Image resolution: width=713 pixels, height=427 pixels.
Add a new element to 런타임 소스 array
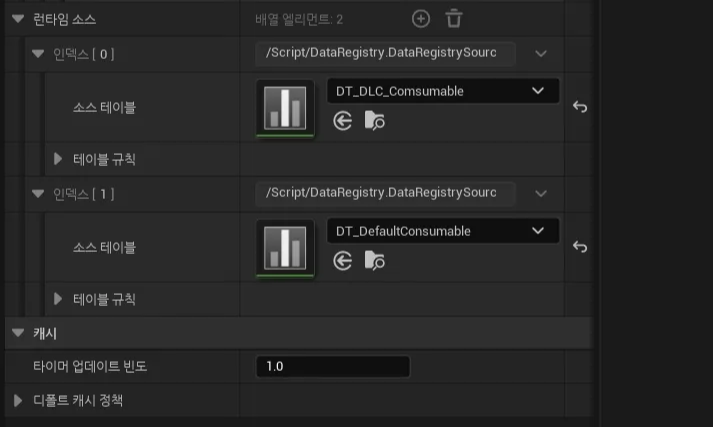click(421, 18)
